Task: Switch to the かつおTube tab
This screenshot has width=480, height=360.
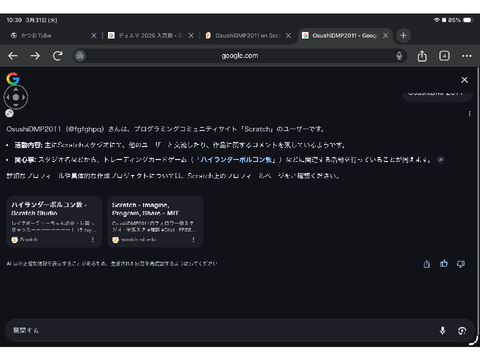Action: [50, 35]
